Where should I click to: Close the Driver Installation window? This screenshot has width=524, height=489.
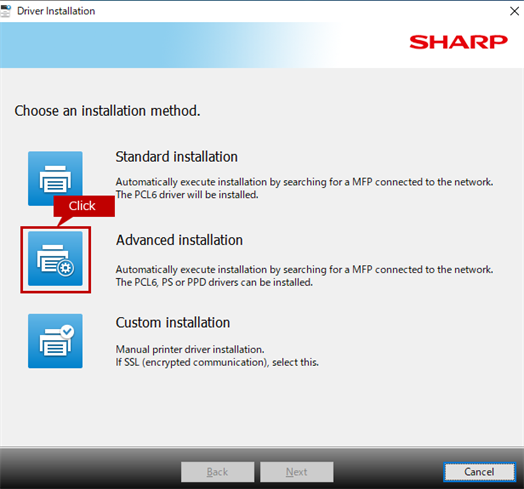[514, 11]
